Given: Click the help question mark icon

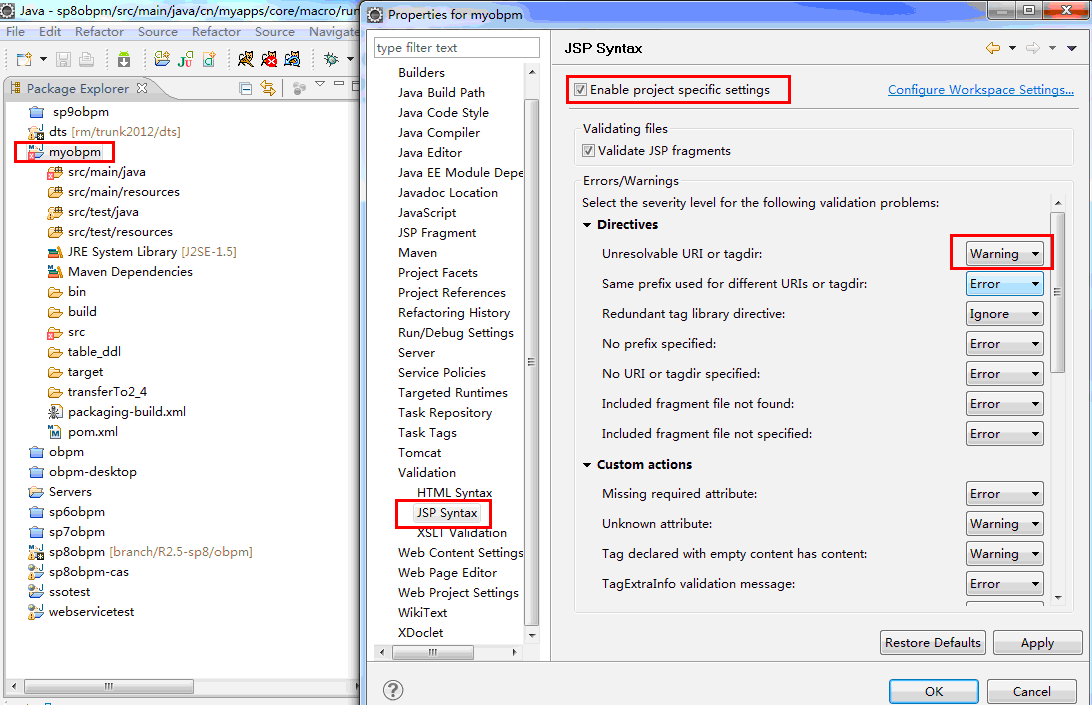Looking at the screenshot, I should [x=393, y=690].
